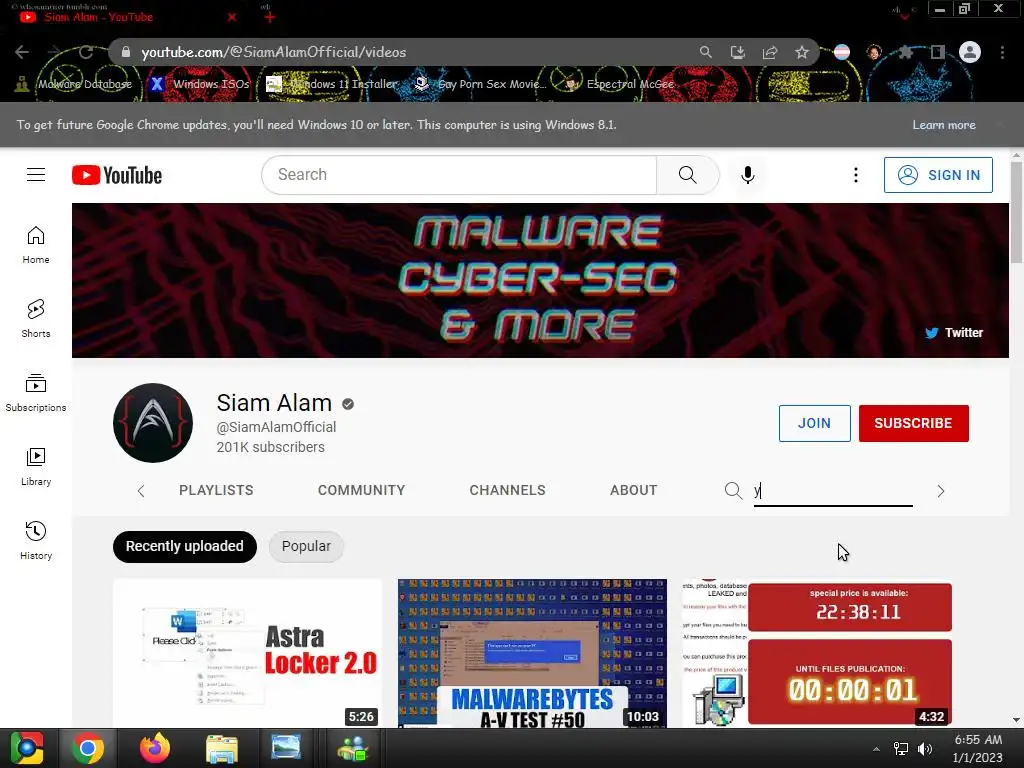
Task: Open Shorts in sidebar
Action: [36, 319]
